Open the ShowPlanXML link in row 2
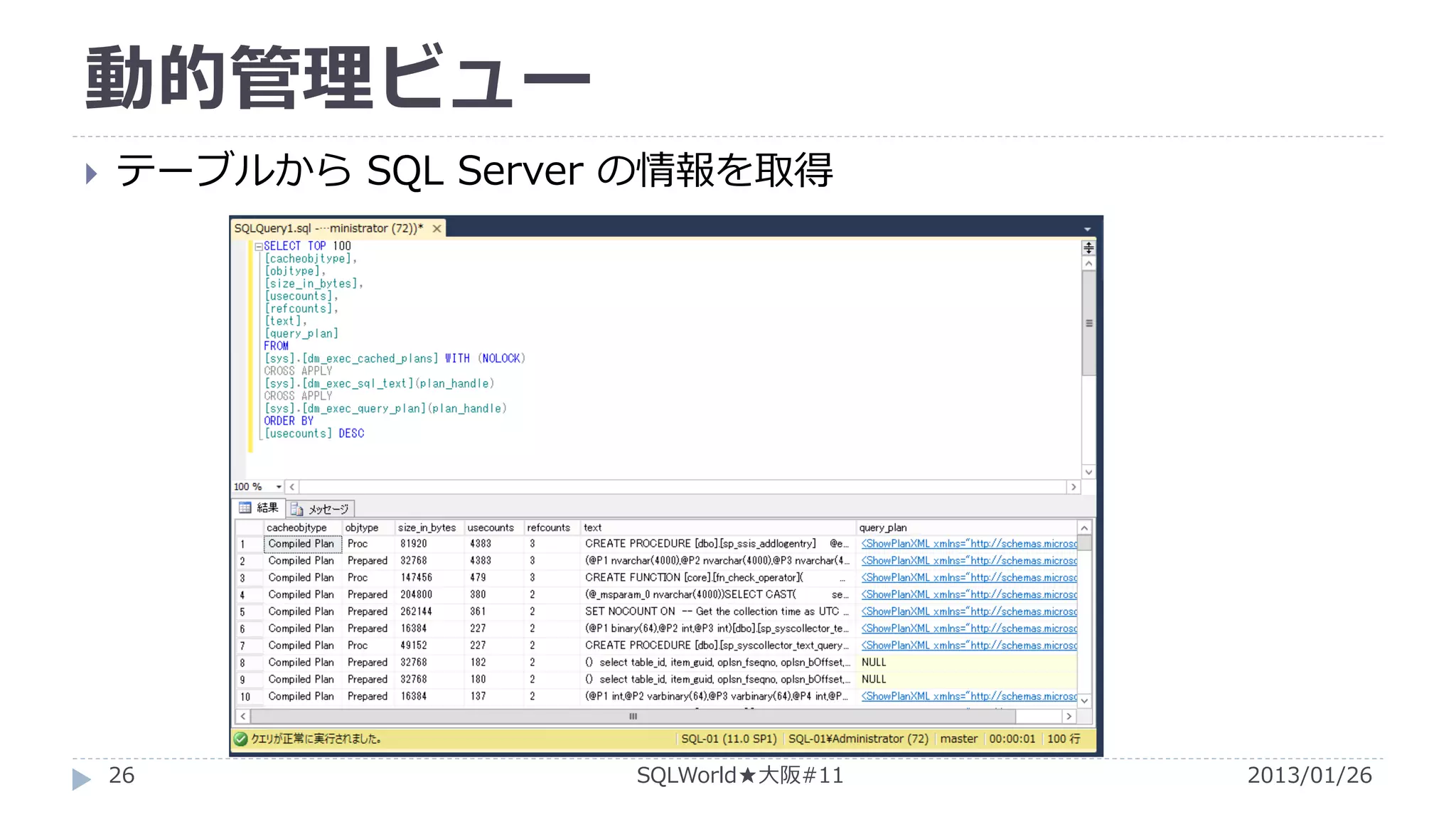Viewport: 1456px width, 819px height. point(969,561)
